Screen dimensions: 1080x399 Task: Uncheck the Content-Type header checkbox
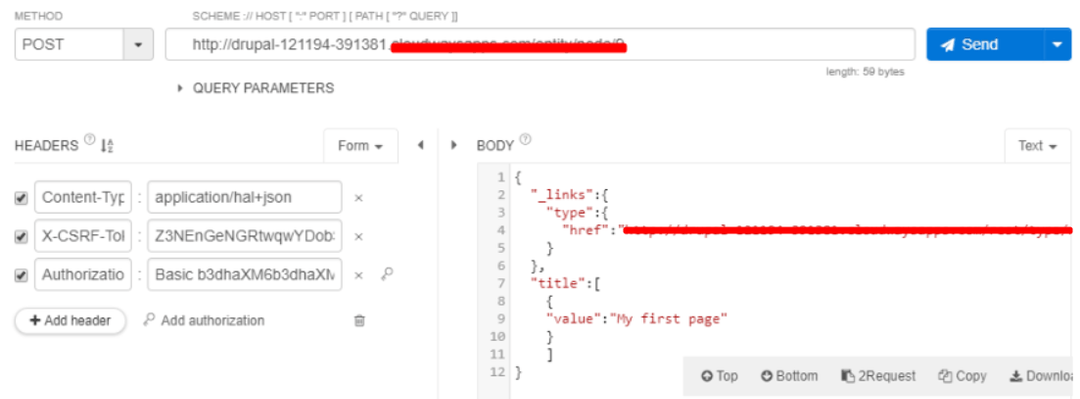pos(21,198)
